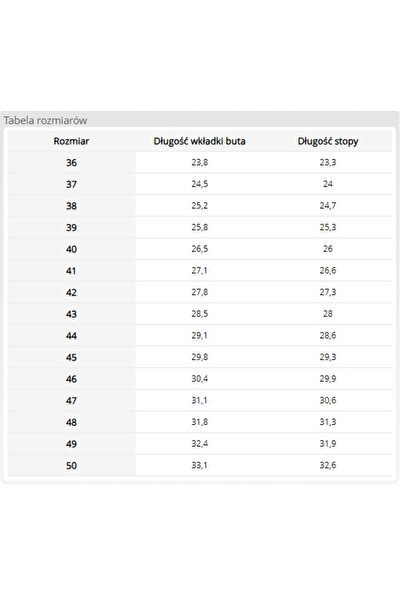Click insole length value 23,8
401x601 pixels.
(200, 163)
